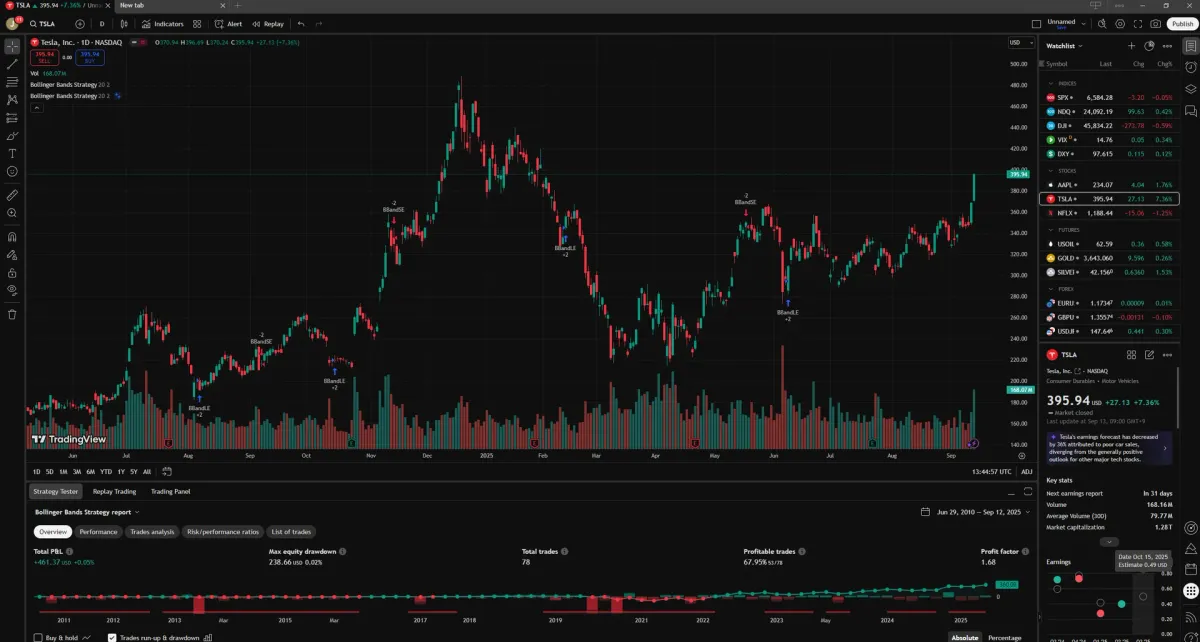
Task: Select the text annotation tool
Action: coord(12,153)
